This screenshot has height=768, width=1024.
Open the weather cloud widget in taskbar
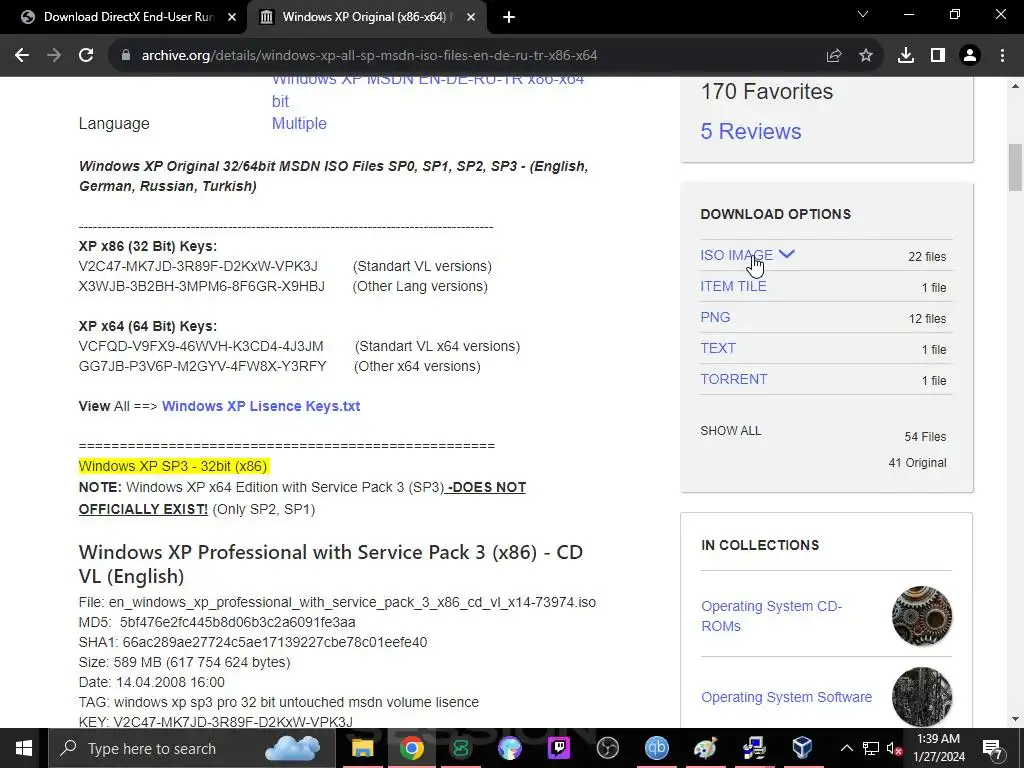point(294,748)
